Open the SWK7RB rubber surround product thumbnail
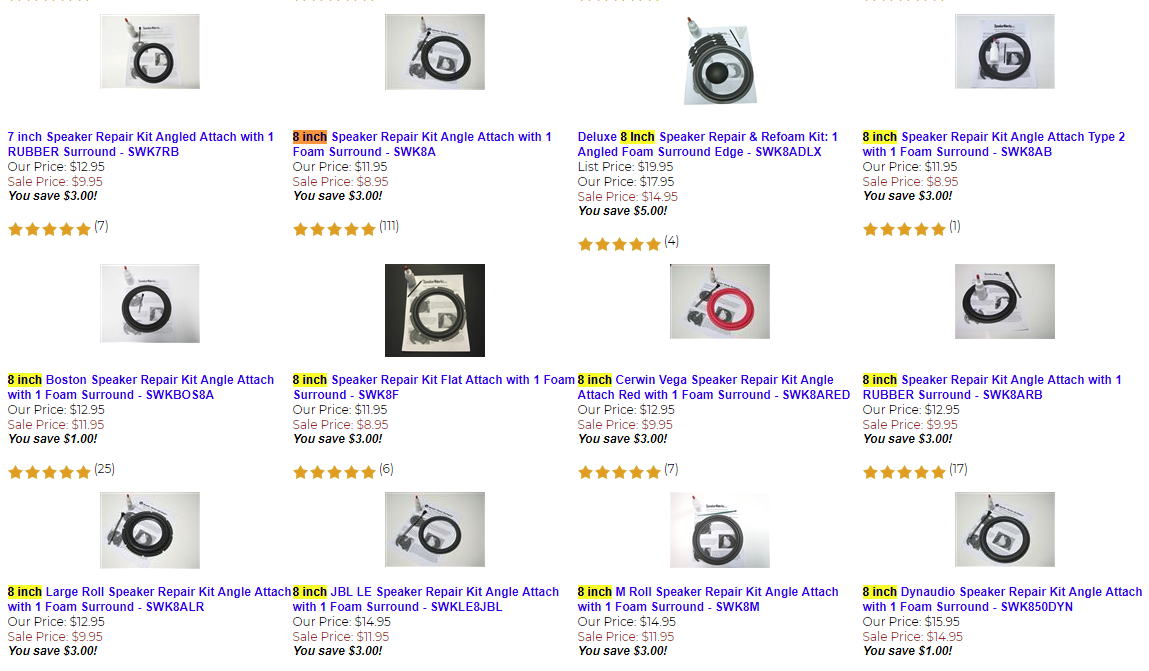This screenshot has width=1149, height=671. point(150,51)
